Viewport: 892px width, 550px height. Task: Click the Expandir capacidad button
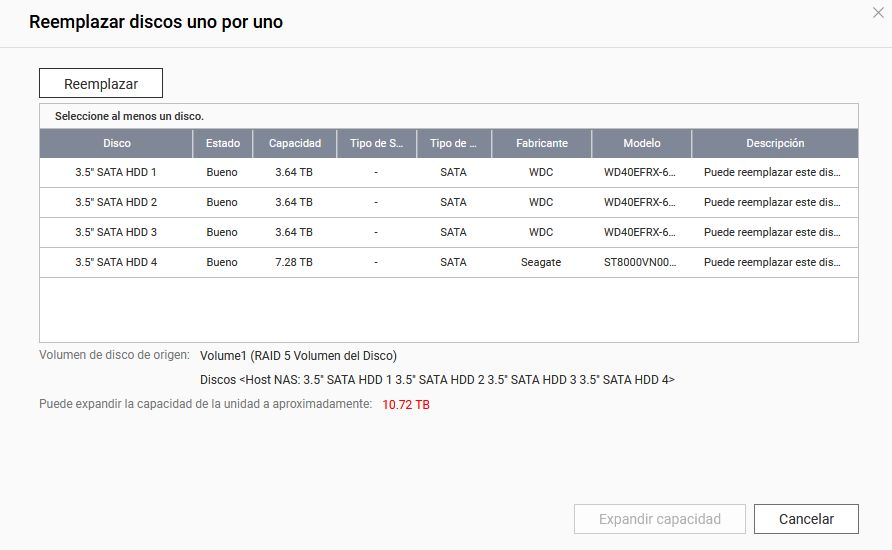tap(660, 519)
